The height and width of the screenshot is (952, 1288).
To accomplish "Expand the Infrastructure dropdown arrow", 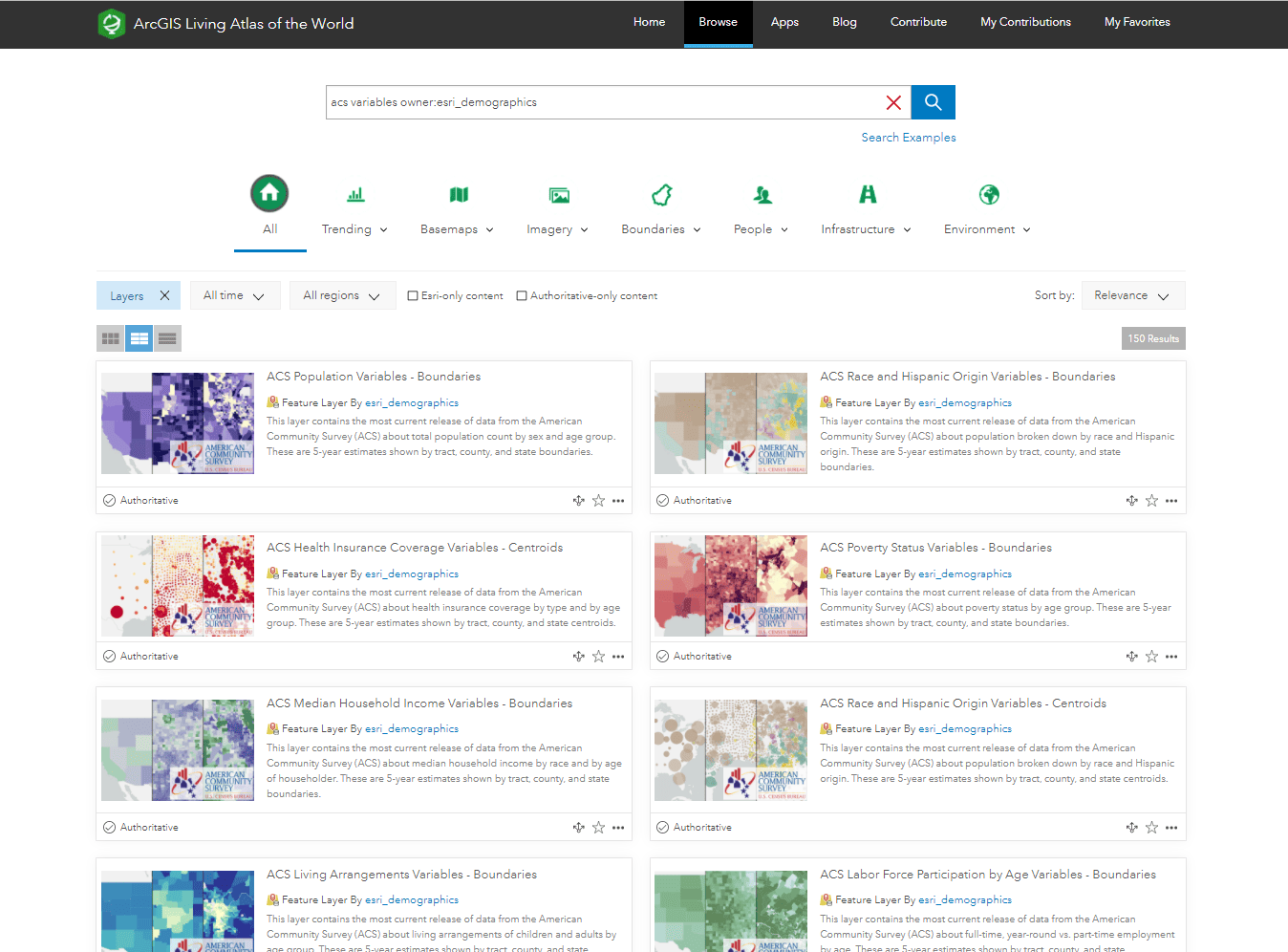I will tap(907, 230).
